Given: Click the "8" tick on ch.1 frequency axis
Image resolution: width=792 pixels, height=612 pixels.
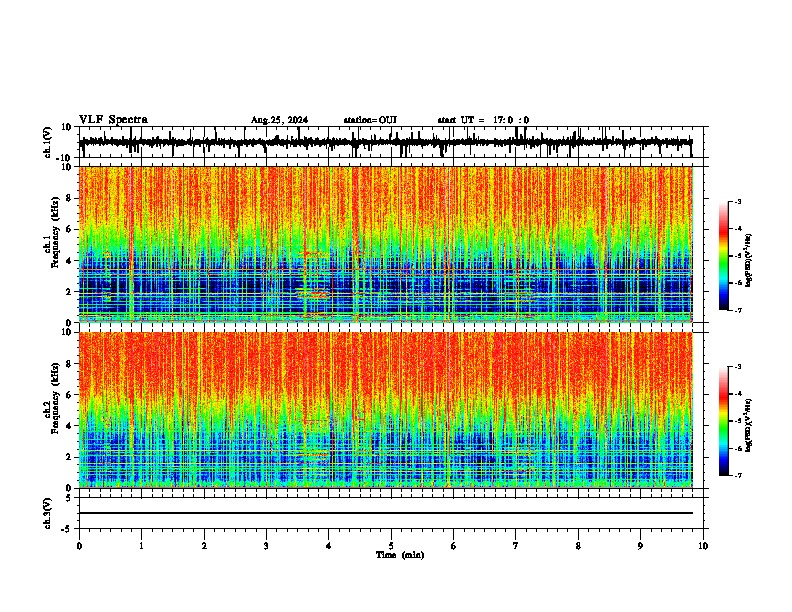Looking at the screenshot, I should tap(69, 198).
